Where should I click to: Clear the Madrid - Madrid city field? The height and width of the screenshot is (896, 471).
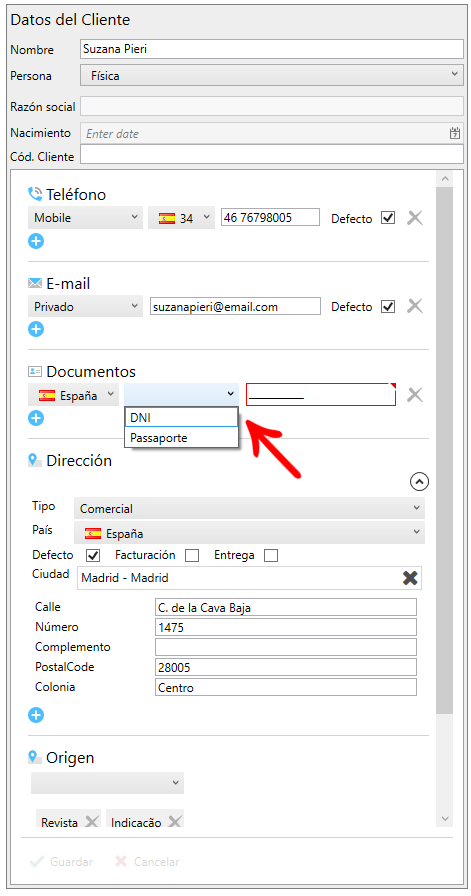pyautogui.click(x=410, y=578)
